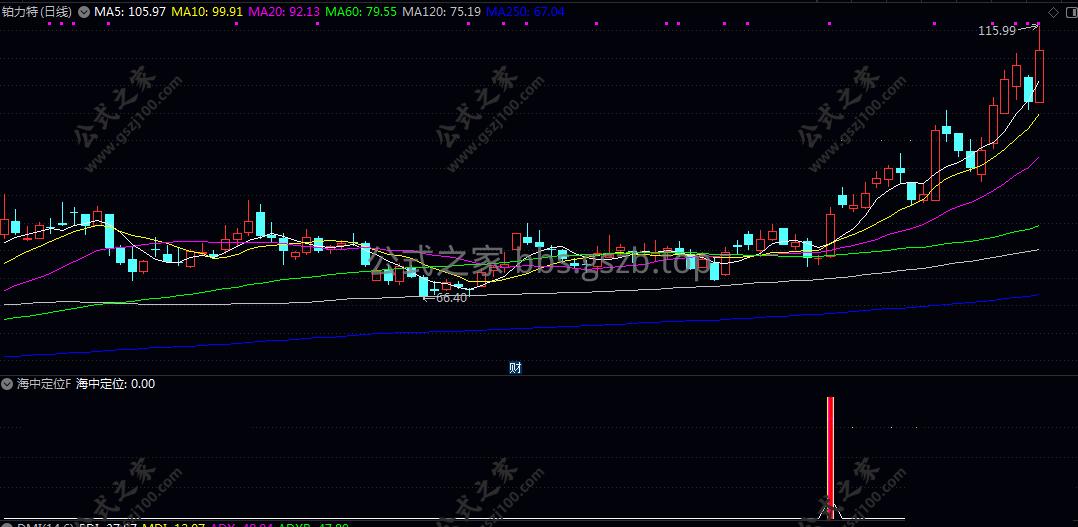Select the MA120: 75.19 label
The height and width of the screenshot is (527, 1078).
point(441,12)
